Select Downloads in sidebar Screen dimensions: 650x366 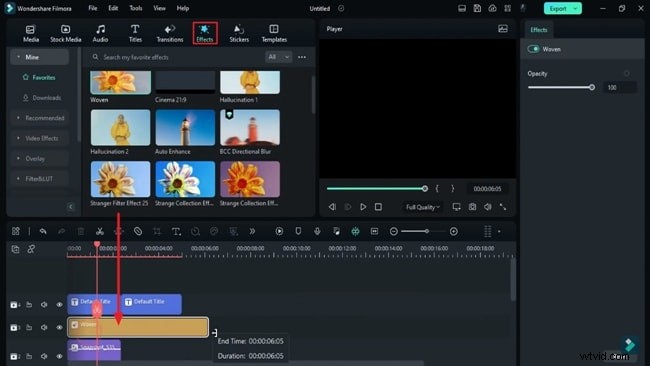point(42,98)
